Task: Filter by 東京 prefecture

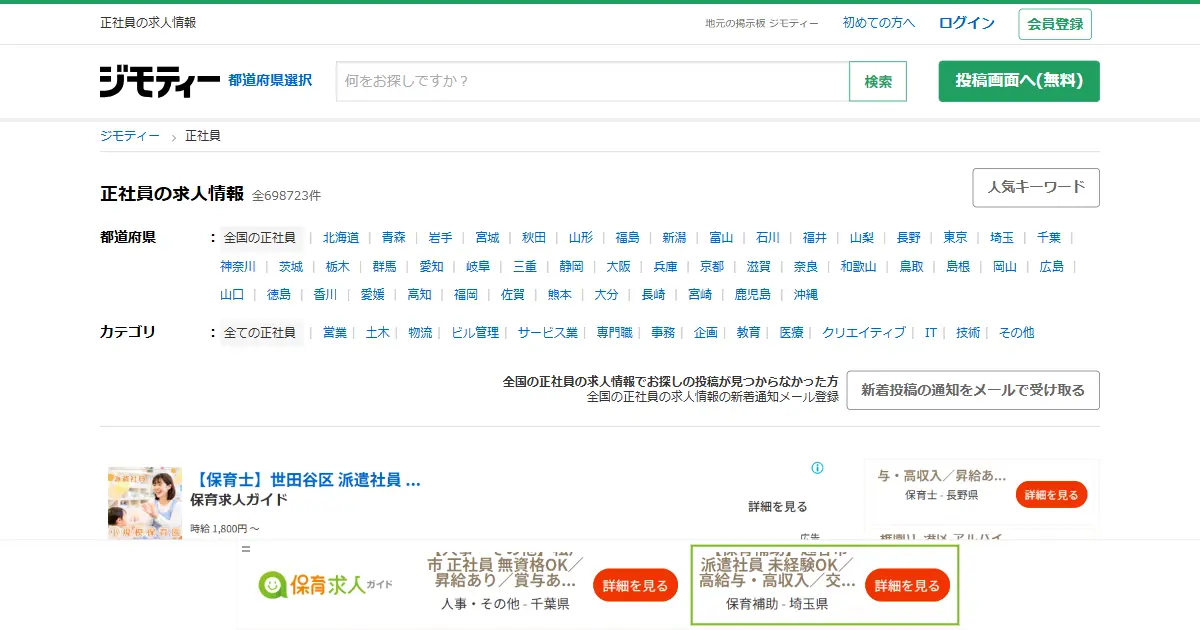Action: click(955, 238)
